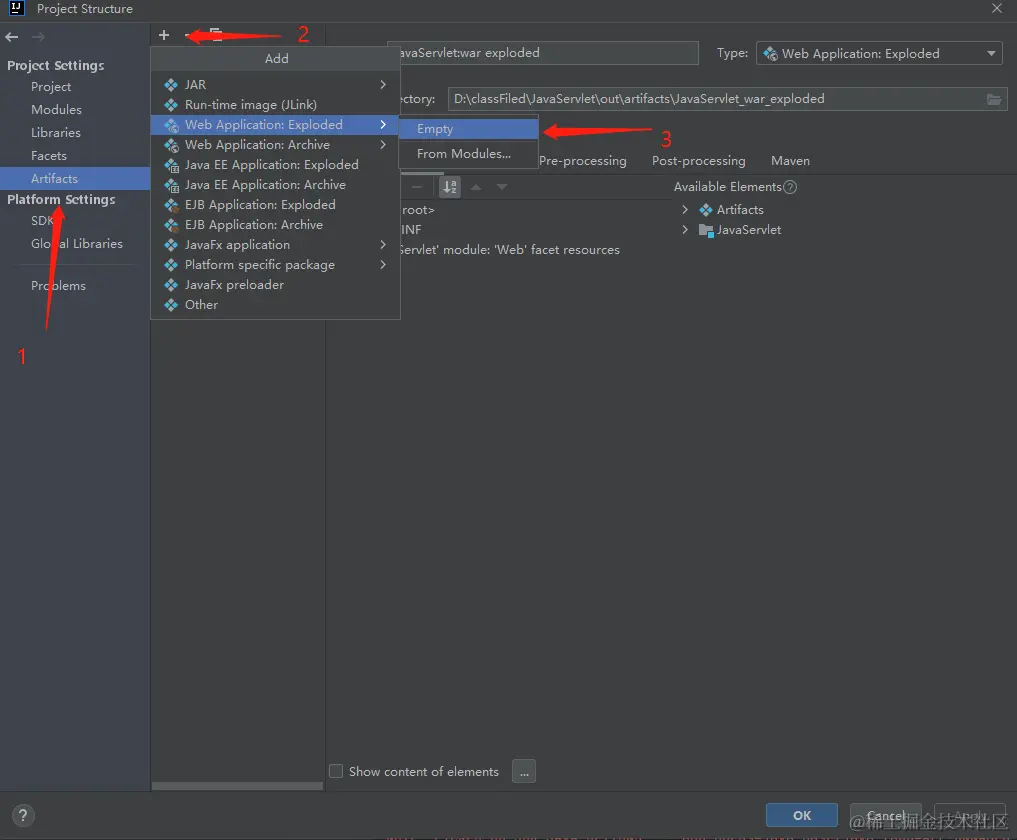This screenshot has width=1017, height=840.
Task: Click the back navigation arrow
Action: [12, 37]
